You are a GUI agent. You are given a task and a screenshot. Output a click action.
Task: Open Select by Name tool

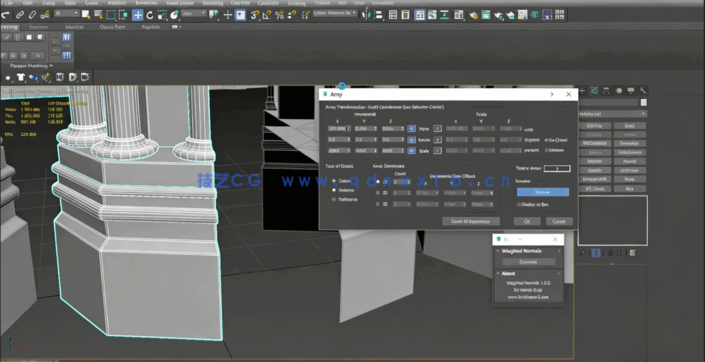[x=98, y=15]
